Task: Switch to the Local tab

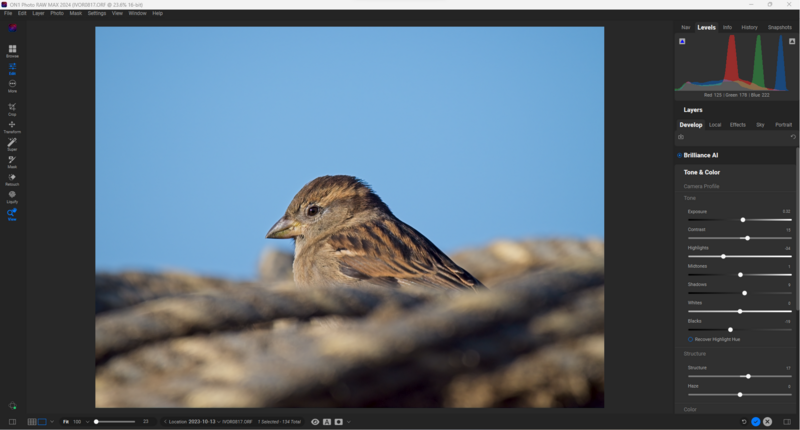Action: (x=715, y=125)
